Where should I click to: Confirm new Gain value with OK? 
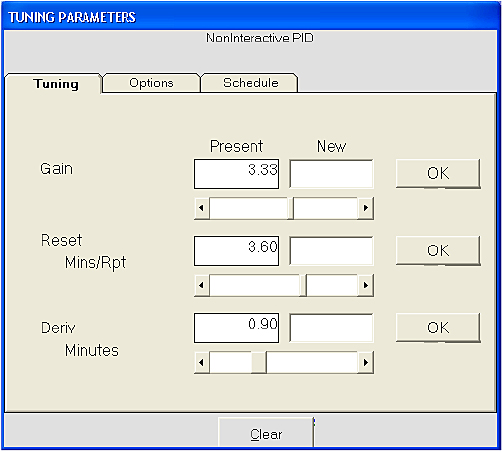coord(438,173)
